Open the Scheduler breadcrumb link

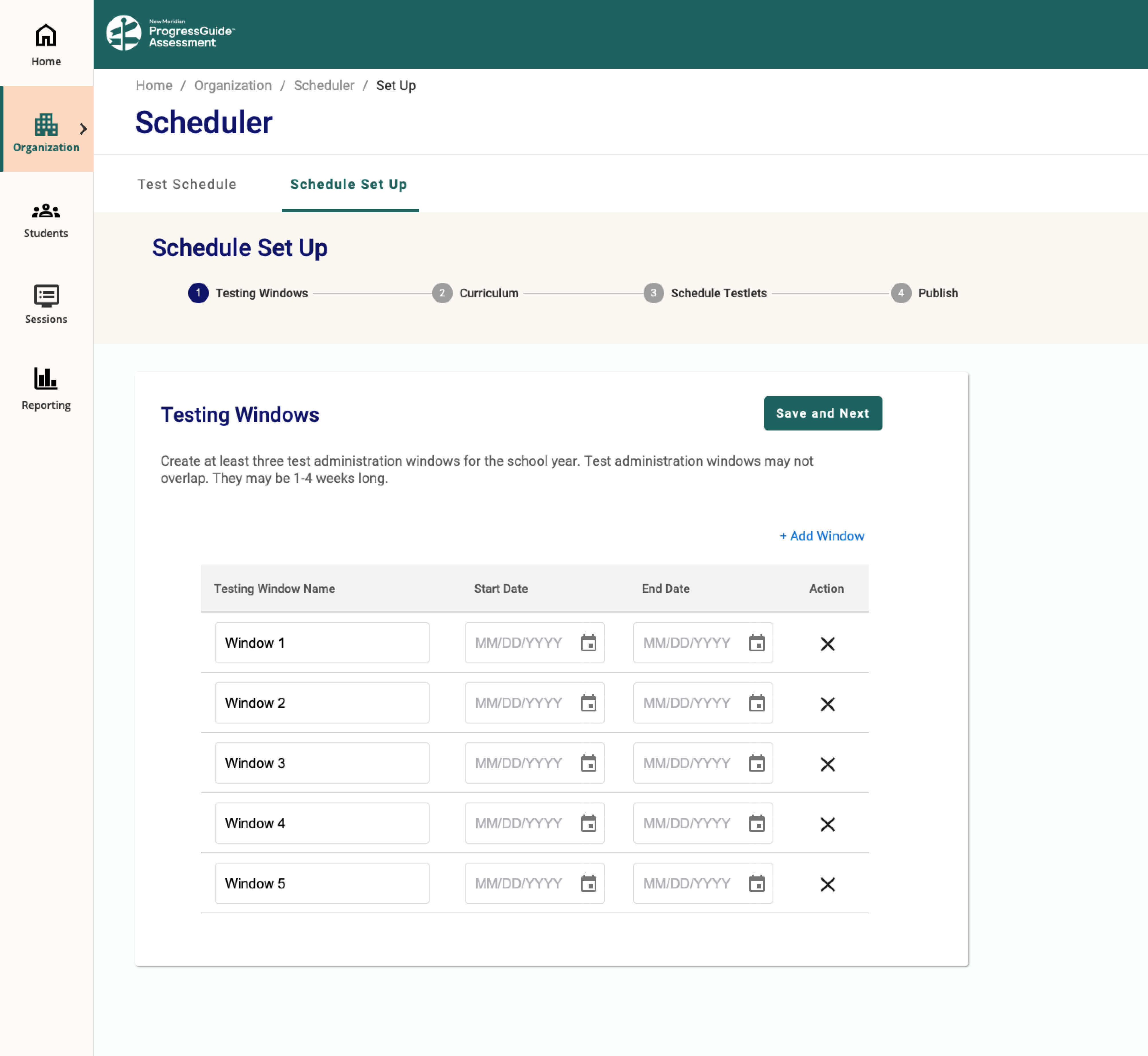click(323, 86)
